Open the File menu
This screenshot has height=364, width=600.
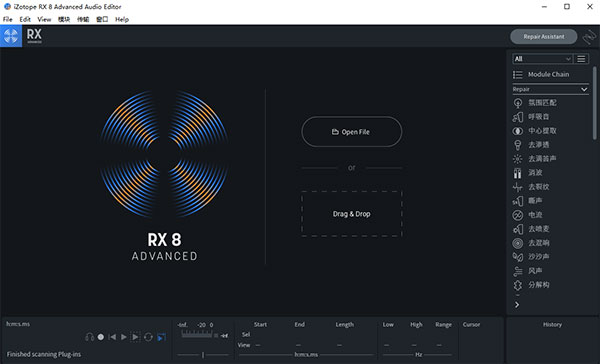click(x=8, y=19)
